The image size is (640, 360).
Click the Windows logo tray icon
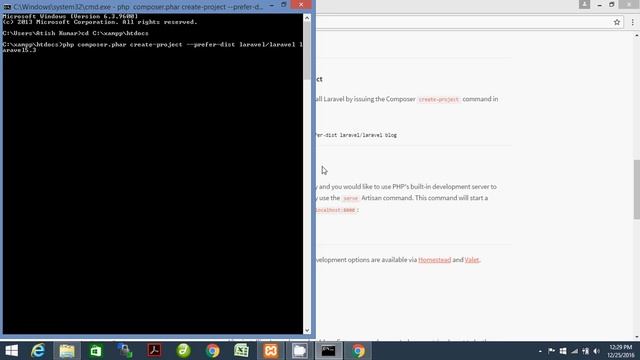pos(563,351)
